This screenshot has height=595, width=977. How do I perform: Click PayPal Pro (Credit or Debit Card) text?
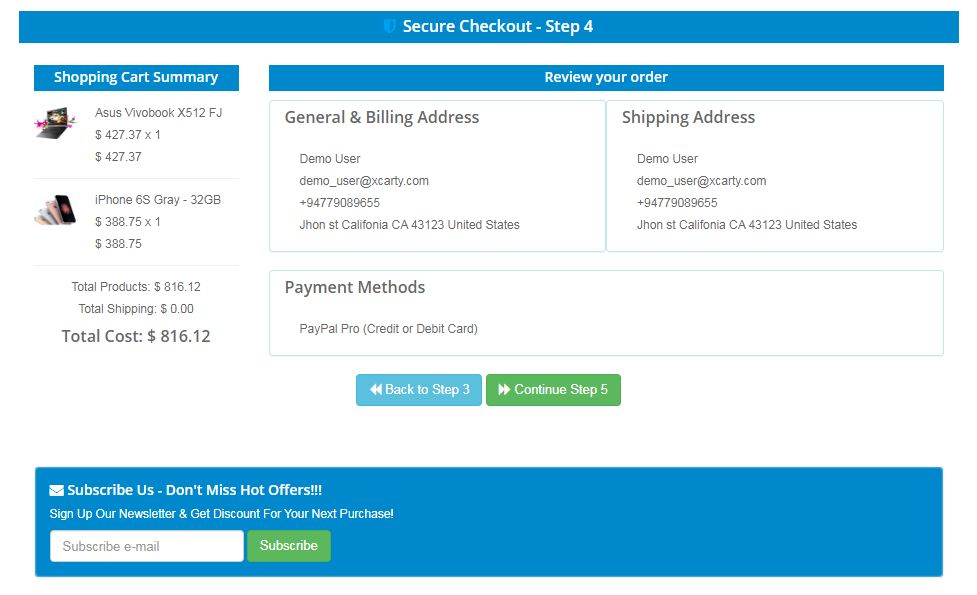point(389,329)
